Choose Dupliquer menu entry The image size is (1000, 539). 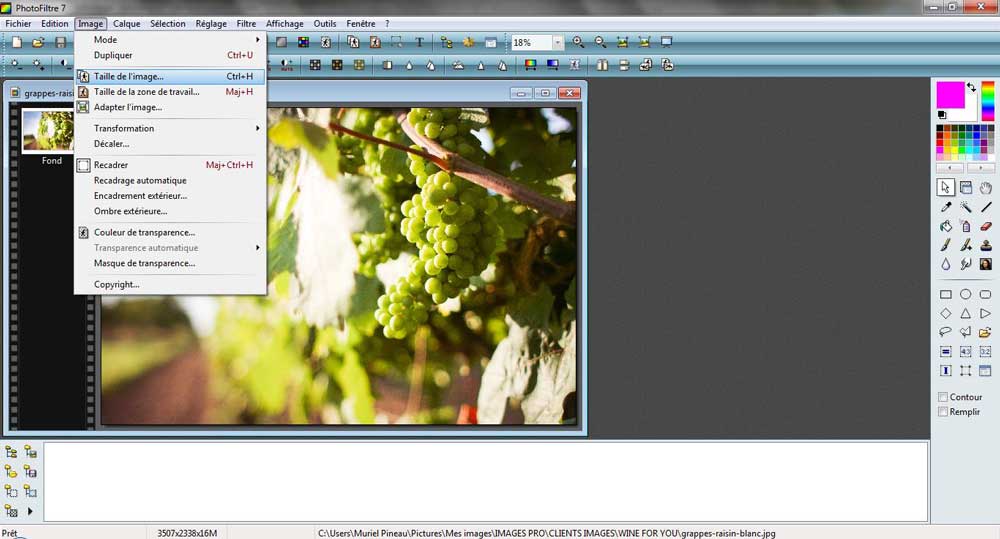click(170, 55)
